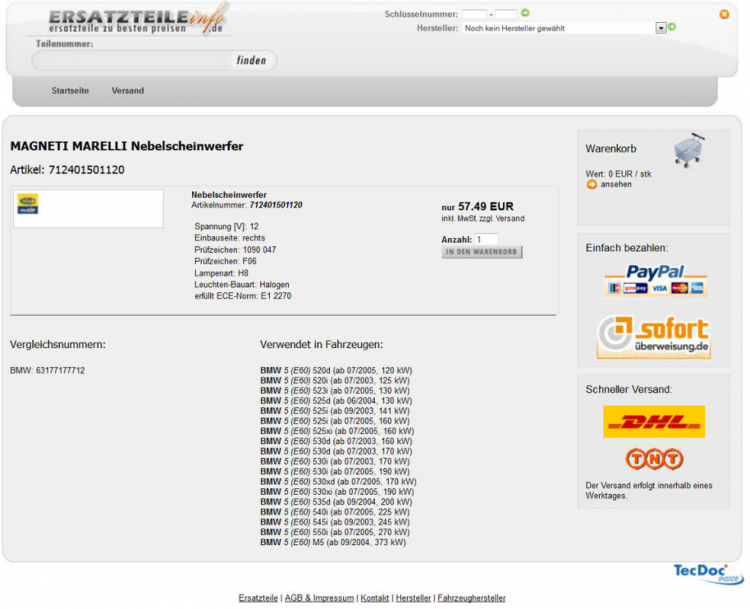Click the Artikelnummer 712401501120 value
The image size is (750, 609).
click(276, 205)
